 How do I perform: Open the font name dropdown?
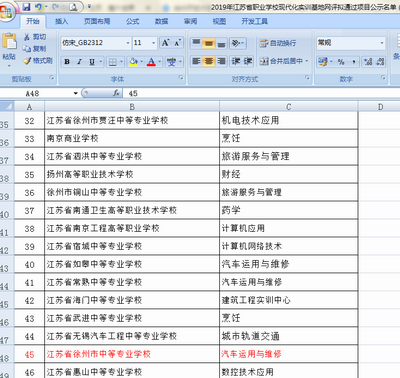click(128, 43)
